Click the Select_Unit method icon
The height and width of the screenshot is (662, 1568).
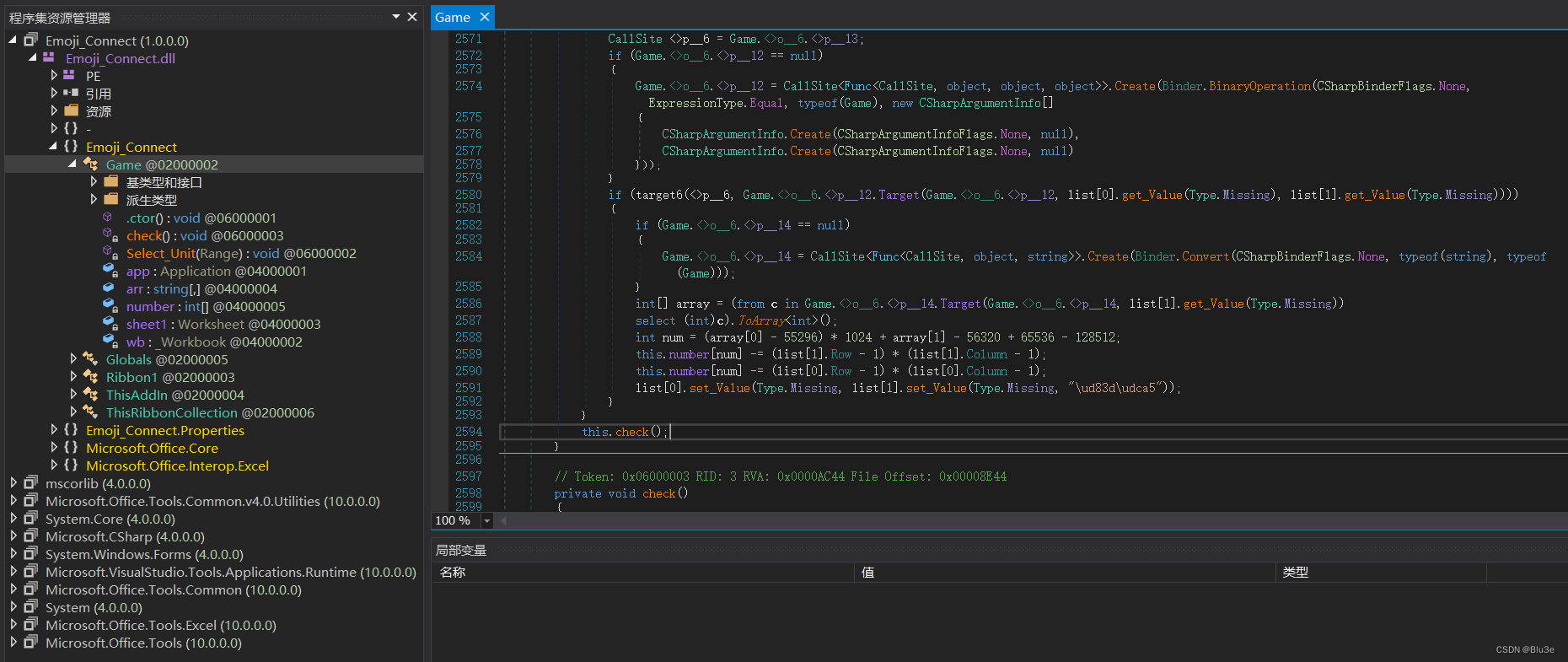coord(110,252)
